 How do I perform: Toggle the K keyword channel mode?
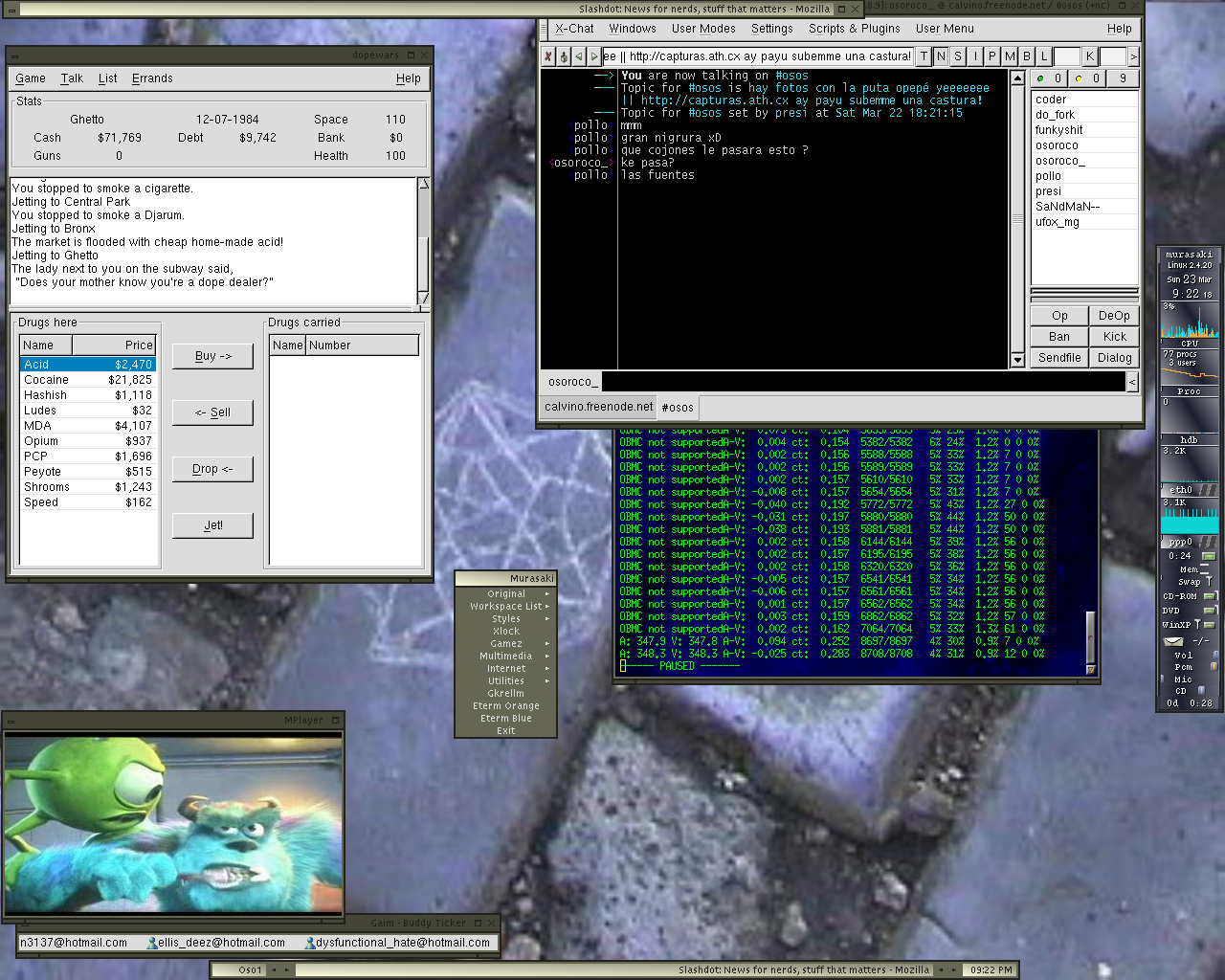tap(1089, 56)
